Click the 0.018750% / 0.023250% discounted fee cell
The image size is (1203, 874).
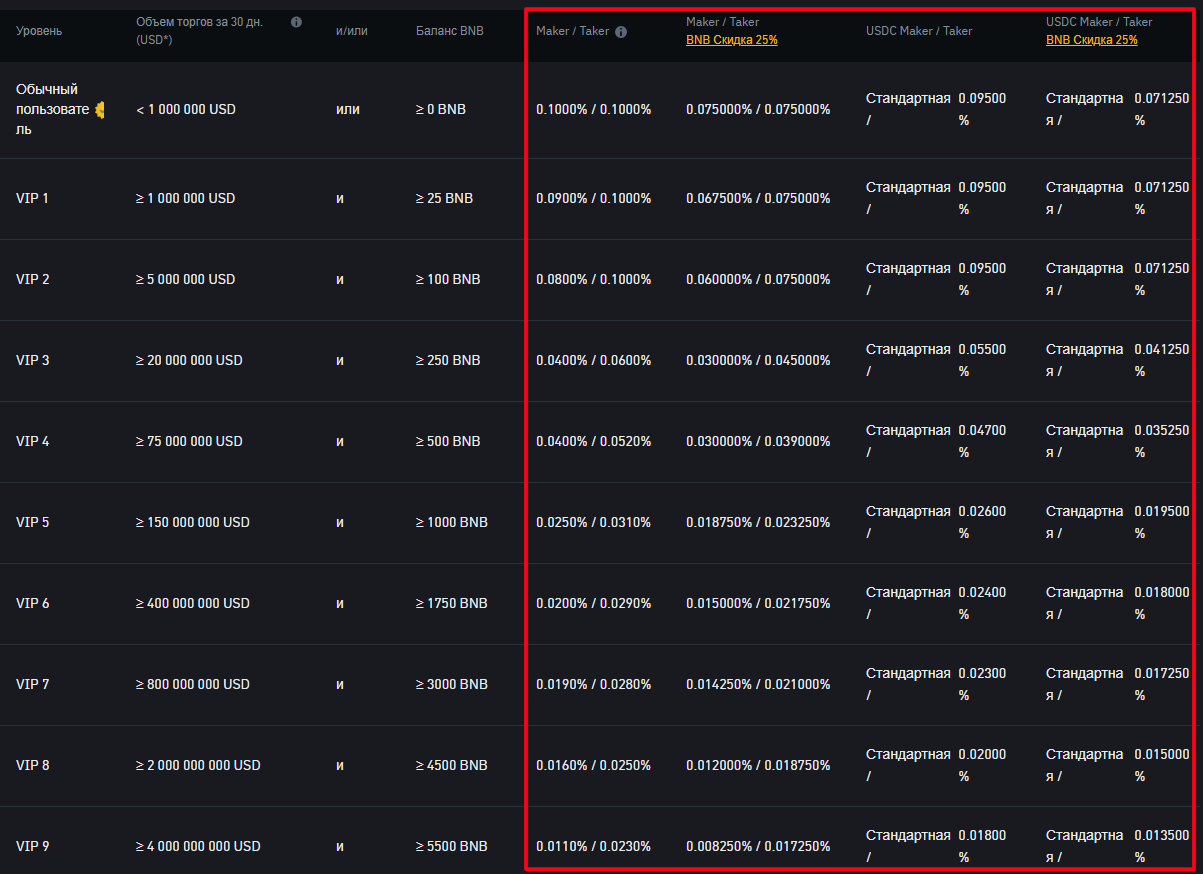(x=758, y=522)
